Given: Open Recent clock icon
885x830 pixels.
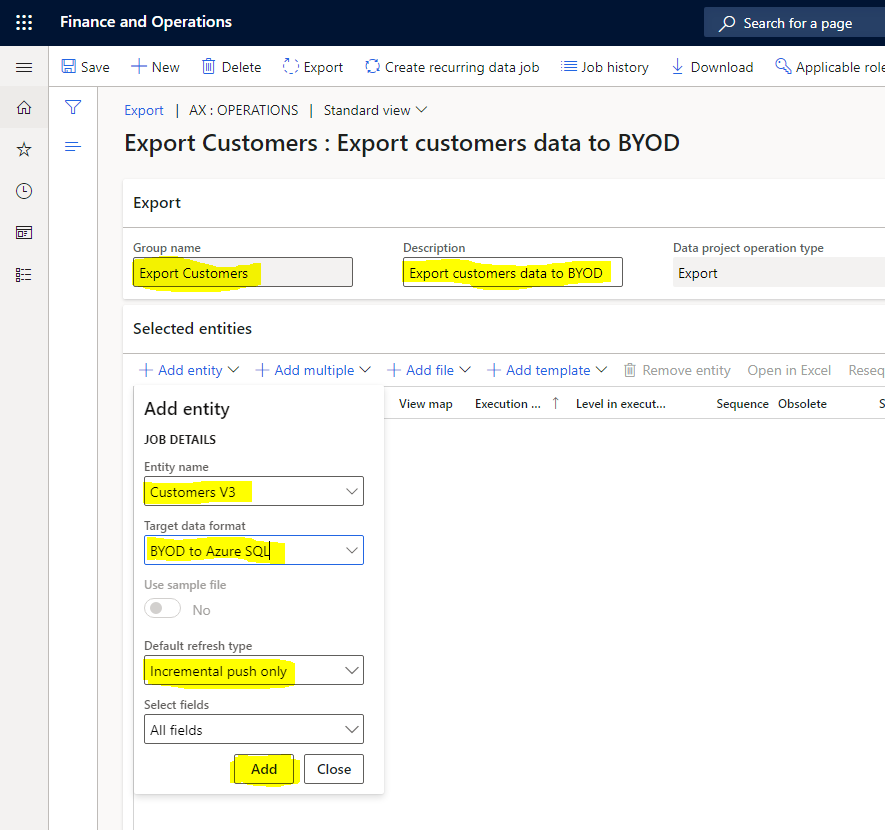Looking at the screenshot, I should coord(24,191).
